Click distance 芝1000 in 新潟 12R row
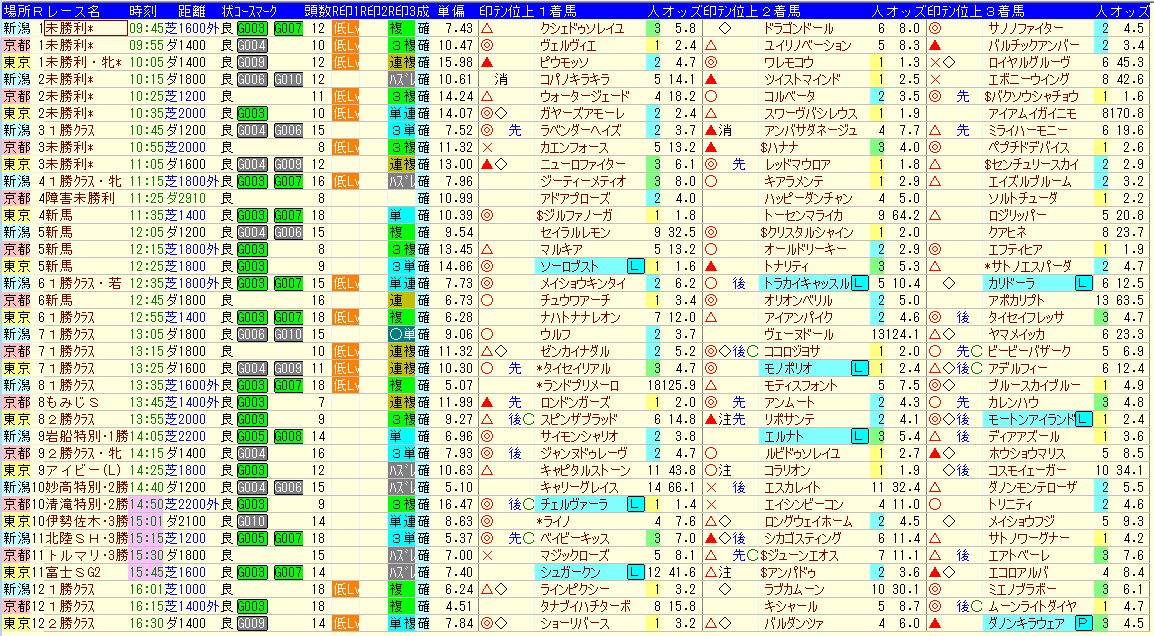The image size is (1154, 636). click(186, 590)
